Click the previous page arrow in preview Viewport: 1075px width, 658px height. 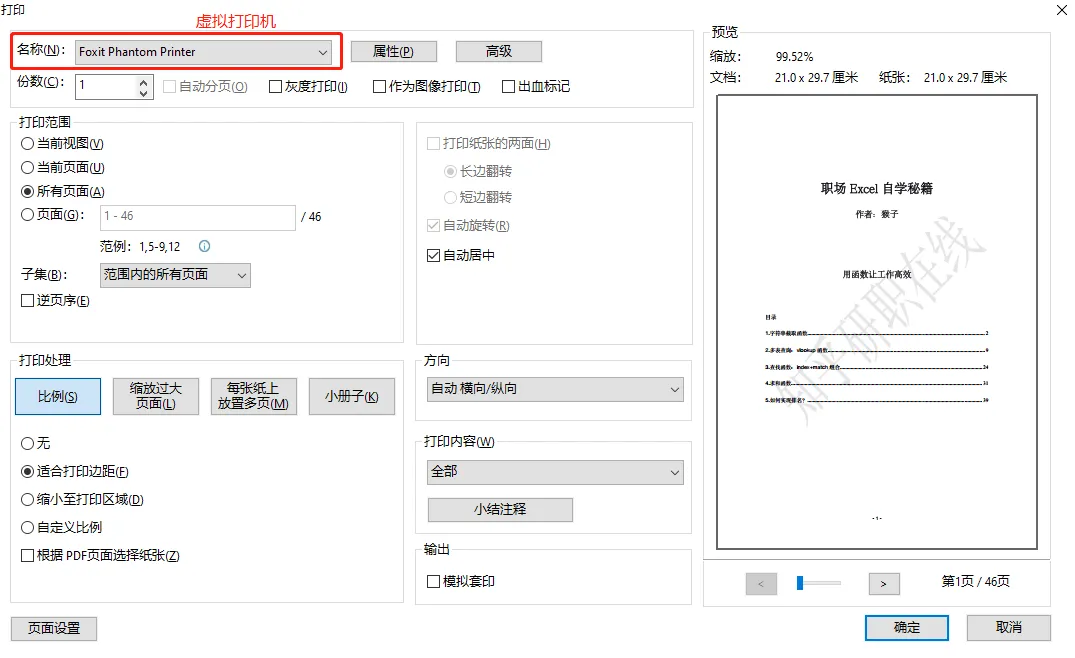click(x=761, y=583)
